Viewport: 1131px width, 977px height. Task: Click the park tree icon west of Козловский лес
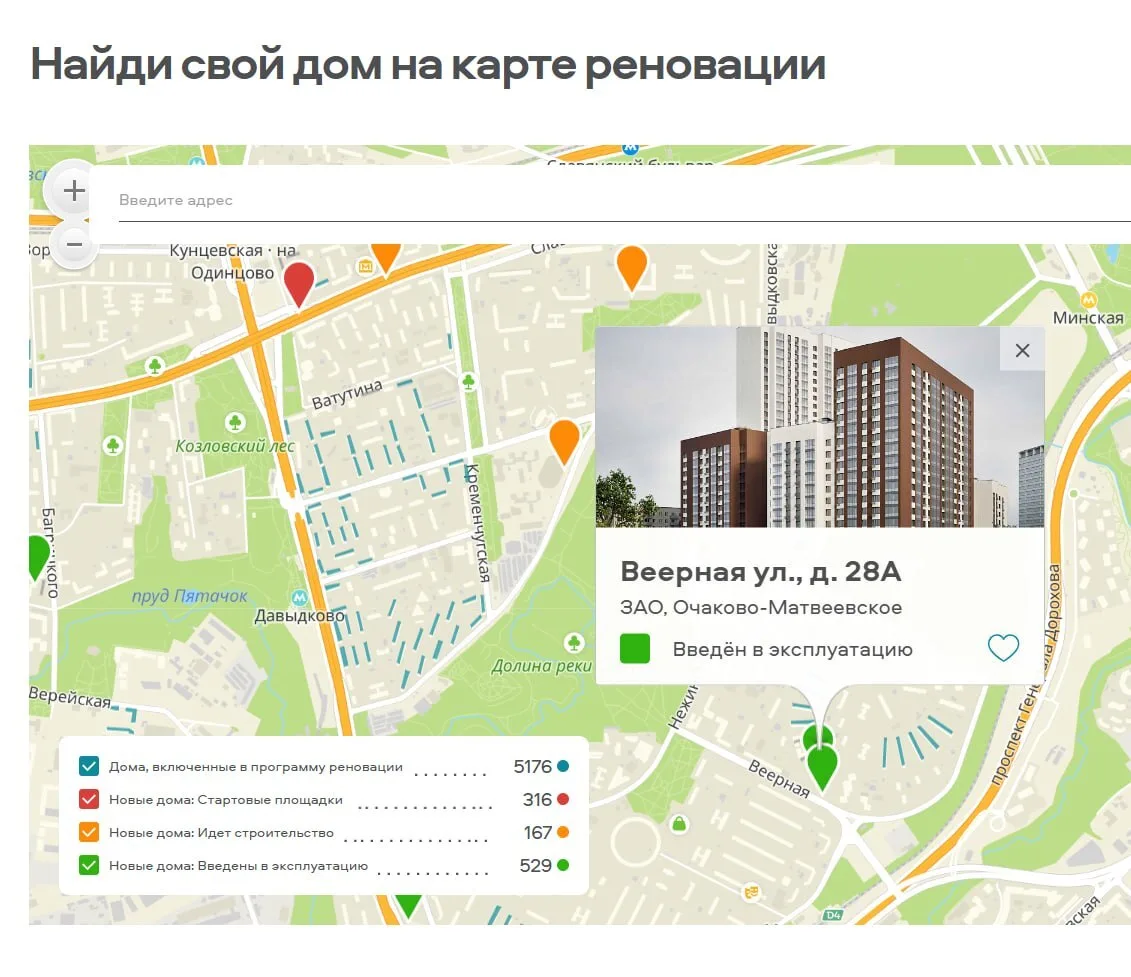[x=113, y=445]
